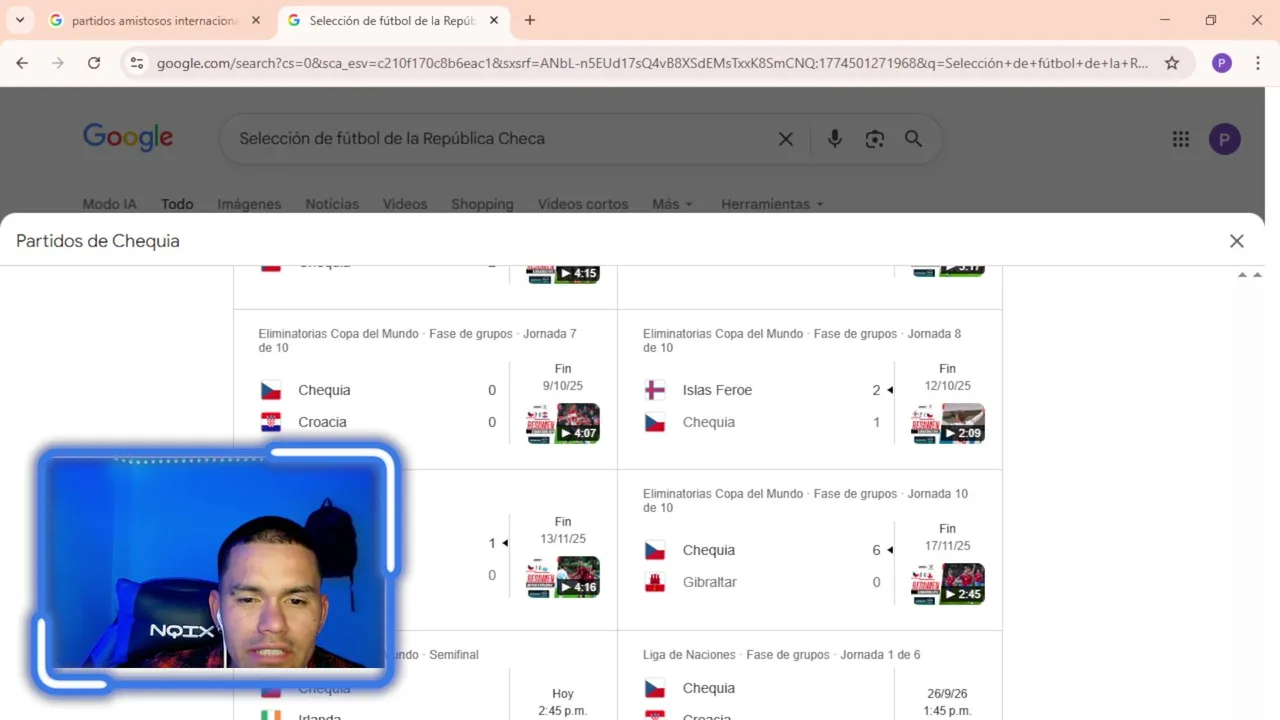Play the Chequia vs Gibraltar 2:45 highlight

[948, 584]
